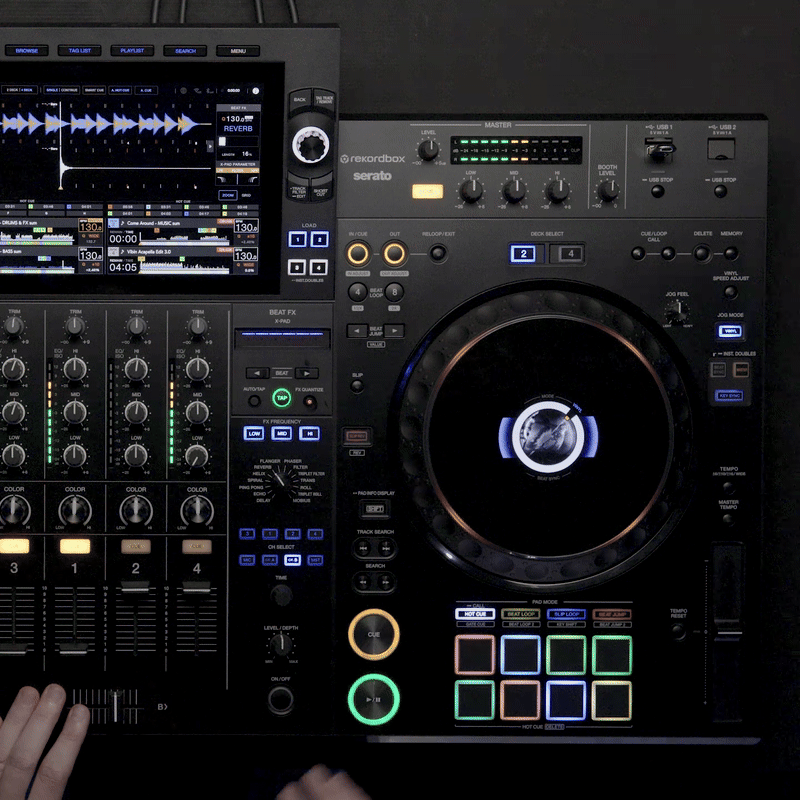Image resolution: width=800 pixels, height=800 pixels.
Task: Tap the BACK button beside screen
Action: click(x=300, y=100)
